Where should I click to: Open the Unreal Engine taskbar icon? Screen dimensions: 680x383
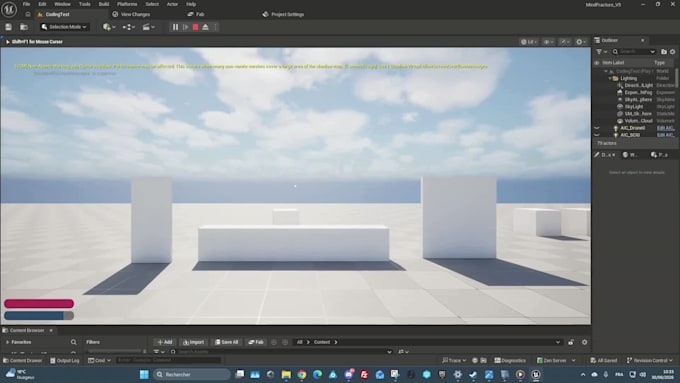536,374
